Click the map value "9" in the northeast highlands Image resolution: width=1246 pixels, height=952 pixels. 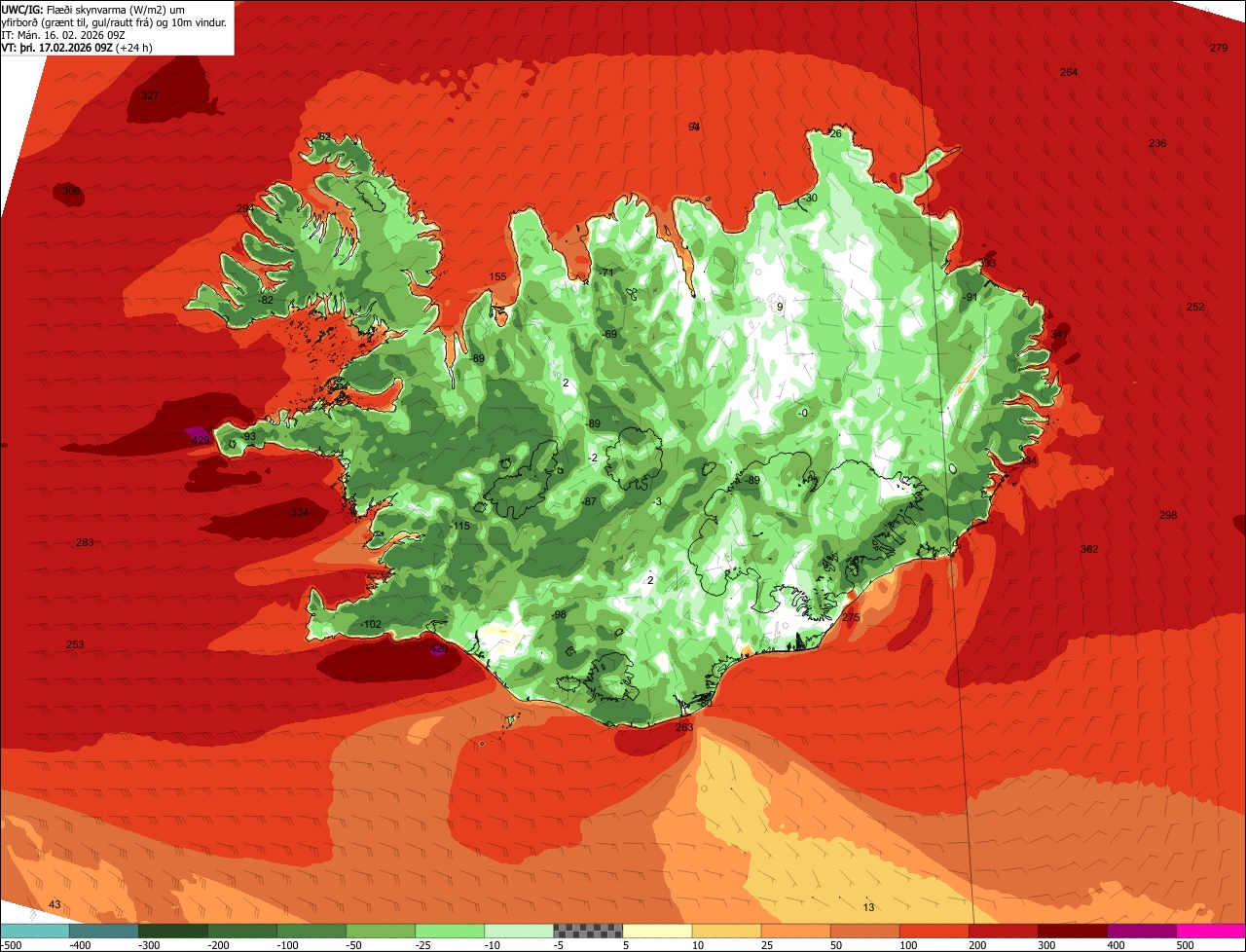point(780,307)
